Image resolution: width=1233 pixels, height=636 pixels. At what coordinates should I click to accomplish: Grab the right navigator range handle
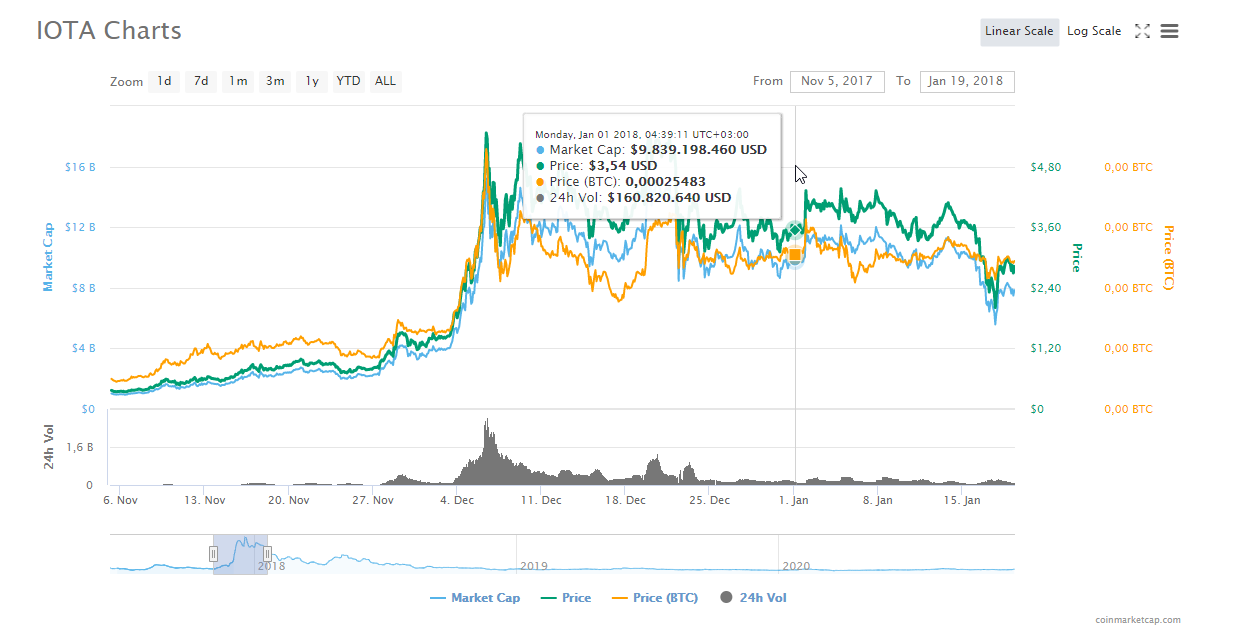(266, 553)
